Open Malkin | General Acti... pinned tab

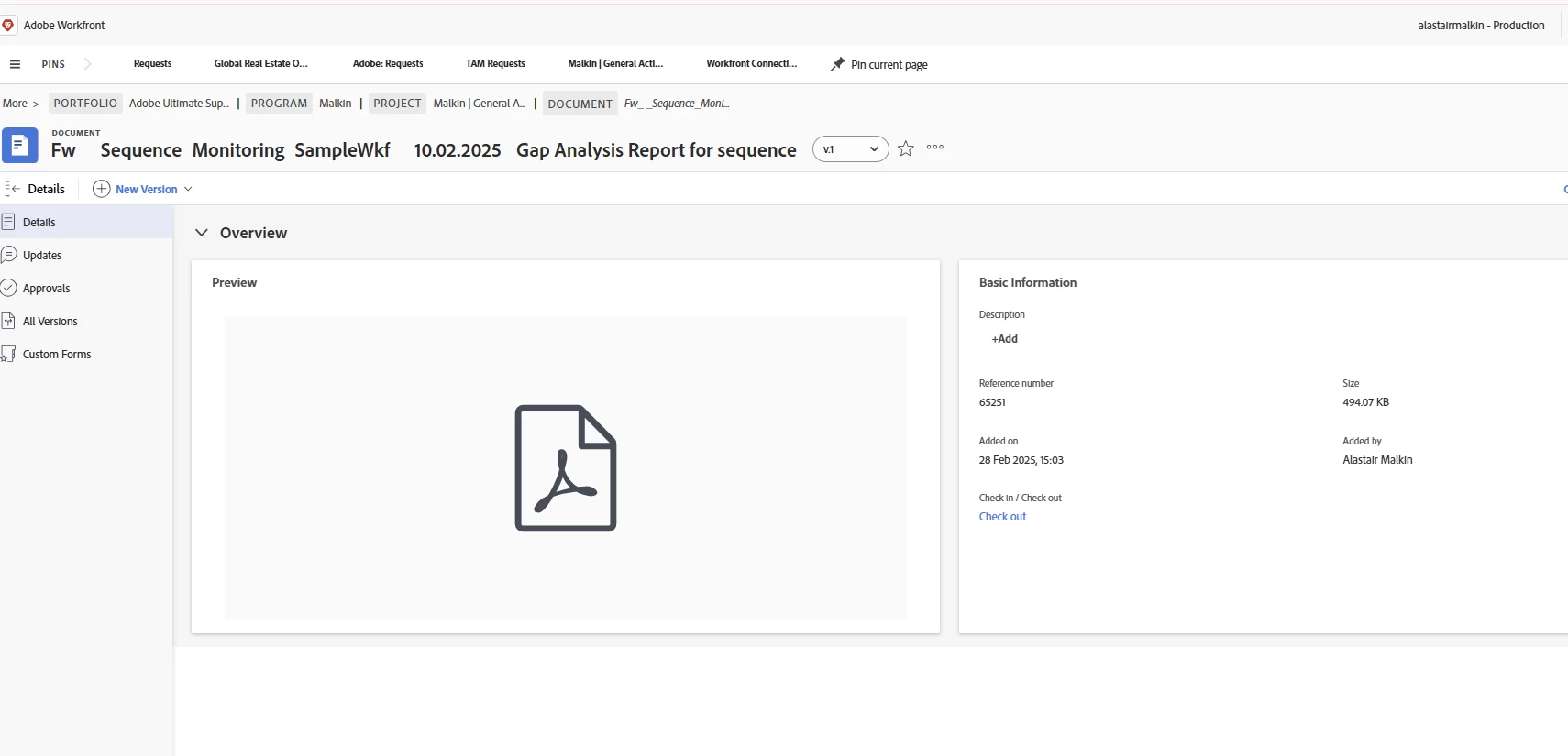[x=615, y=64]
